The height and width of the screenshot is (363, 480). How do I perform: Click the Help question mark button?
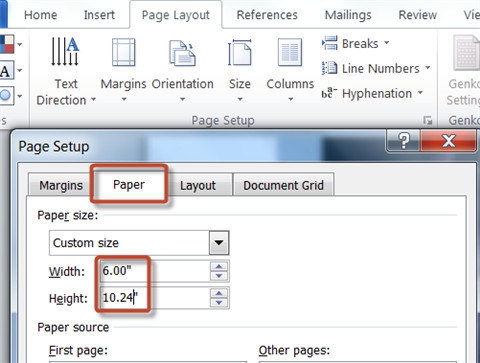404,141
